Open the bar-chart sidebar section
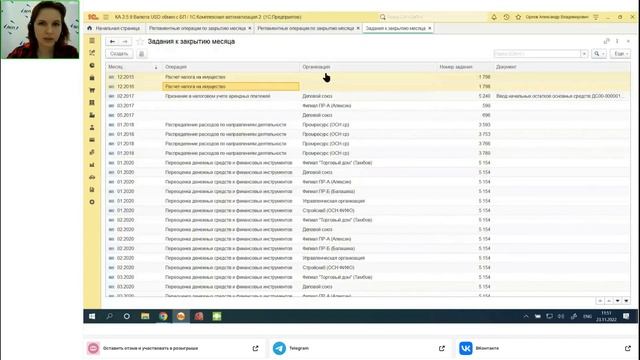Screen dimensions: 640x360 click(x=92, y=165)
